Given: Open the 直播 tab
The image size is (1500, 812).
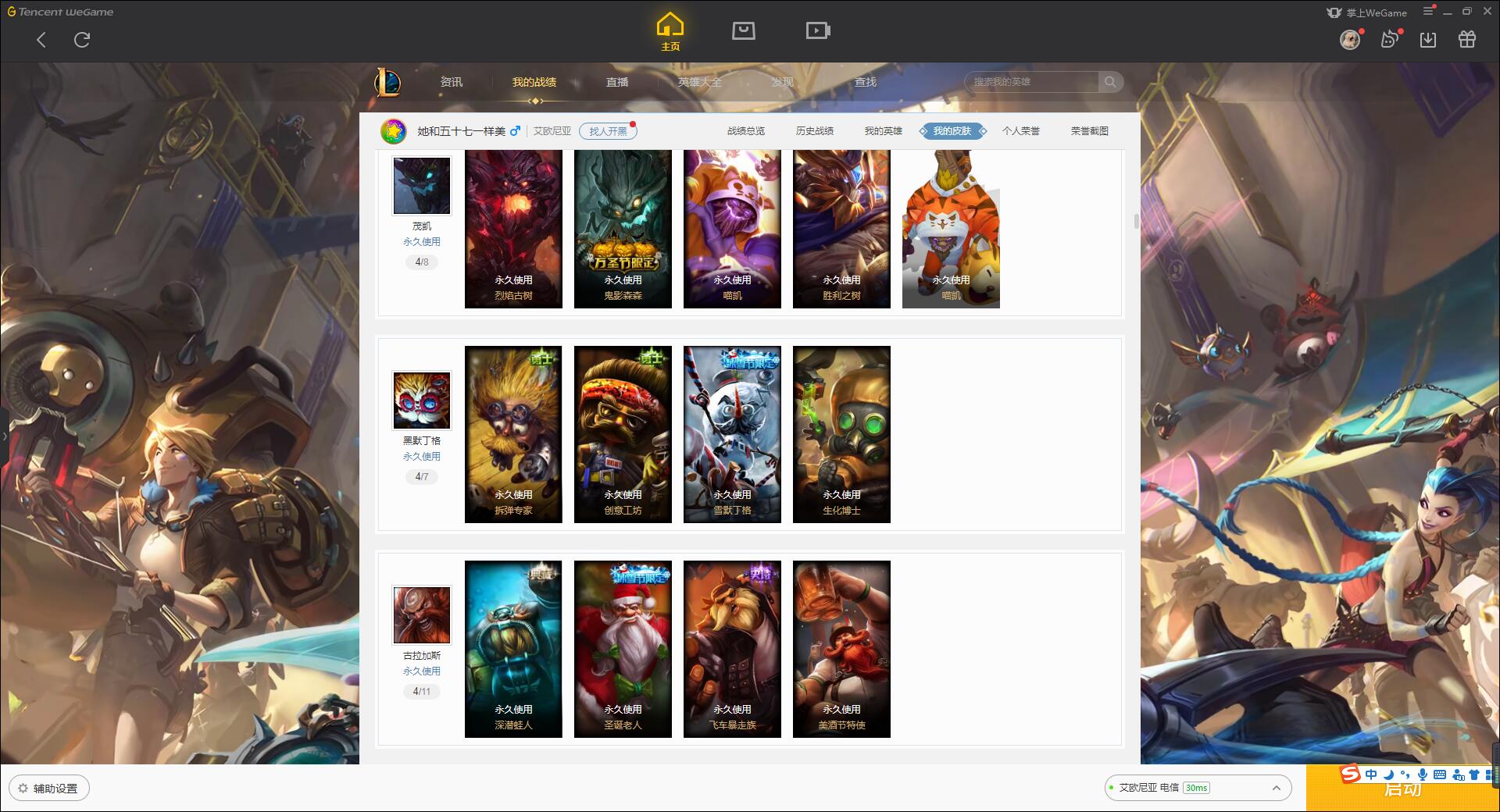Looking at the screenshot, I should click(x=617, y=82).
